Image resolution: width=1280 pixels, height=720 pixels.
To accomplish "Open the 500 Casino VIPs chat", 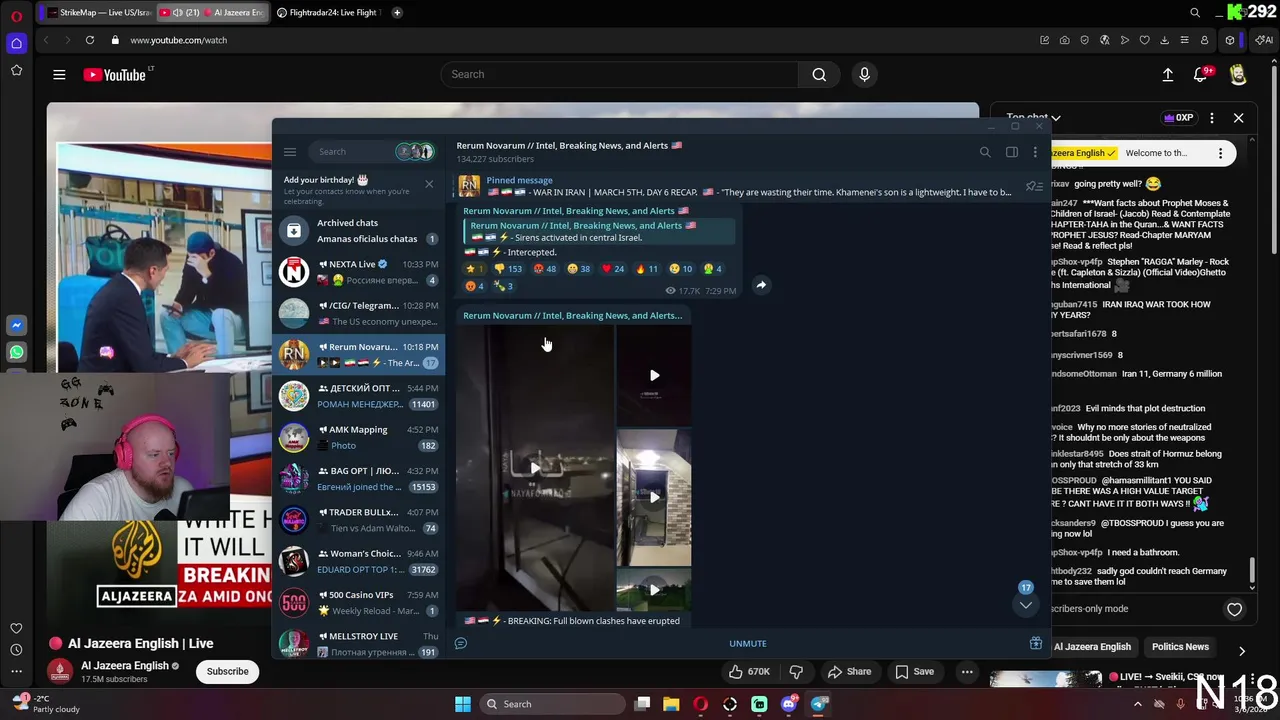I will click(360, 603).
